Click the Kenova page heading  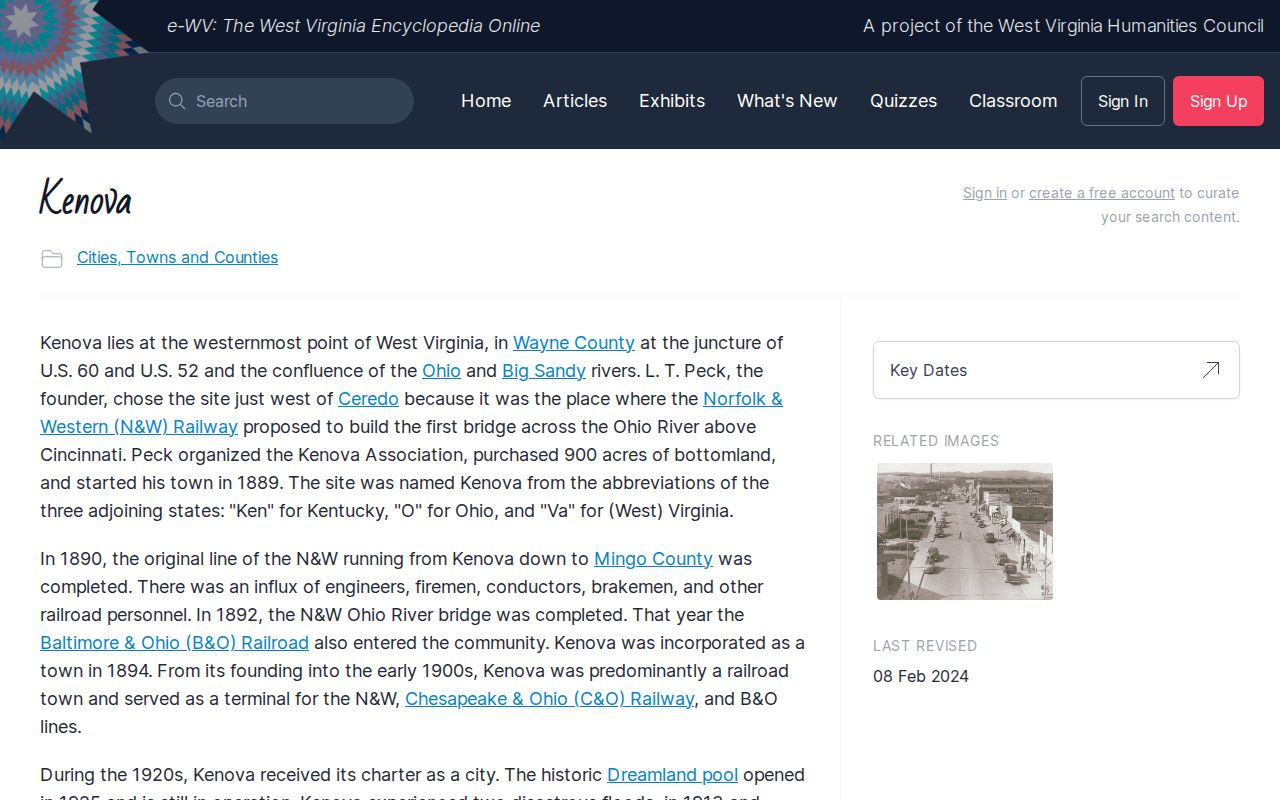(x=86, y=197)
